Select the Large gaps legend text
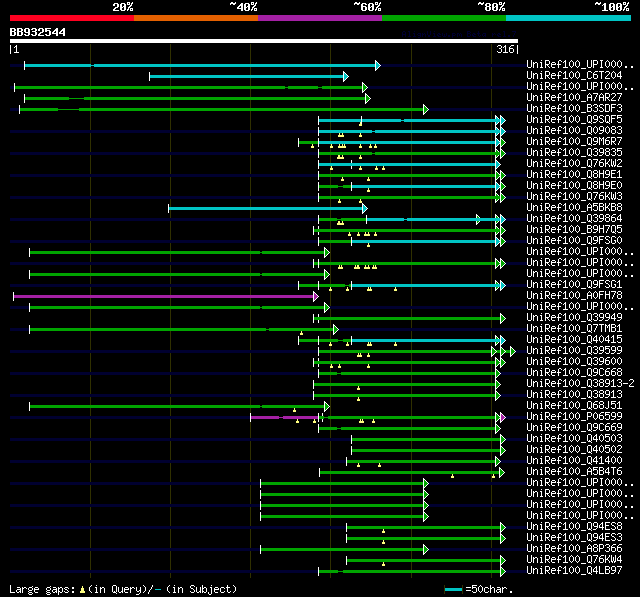Screen dimensions: 640x597 pos(123,589)
